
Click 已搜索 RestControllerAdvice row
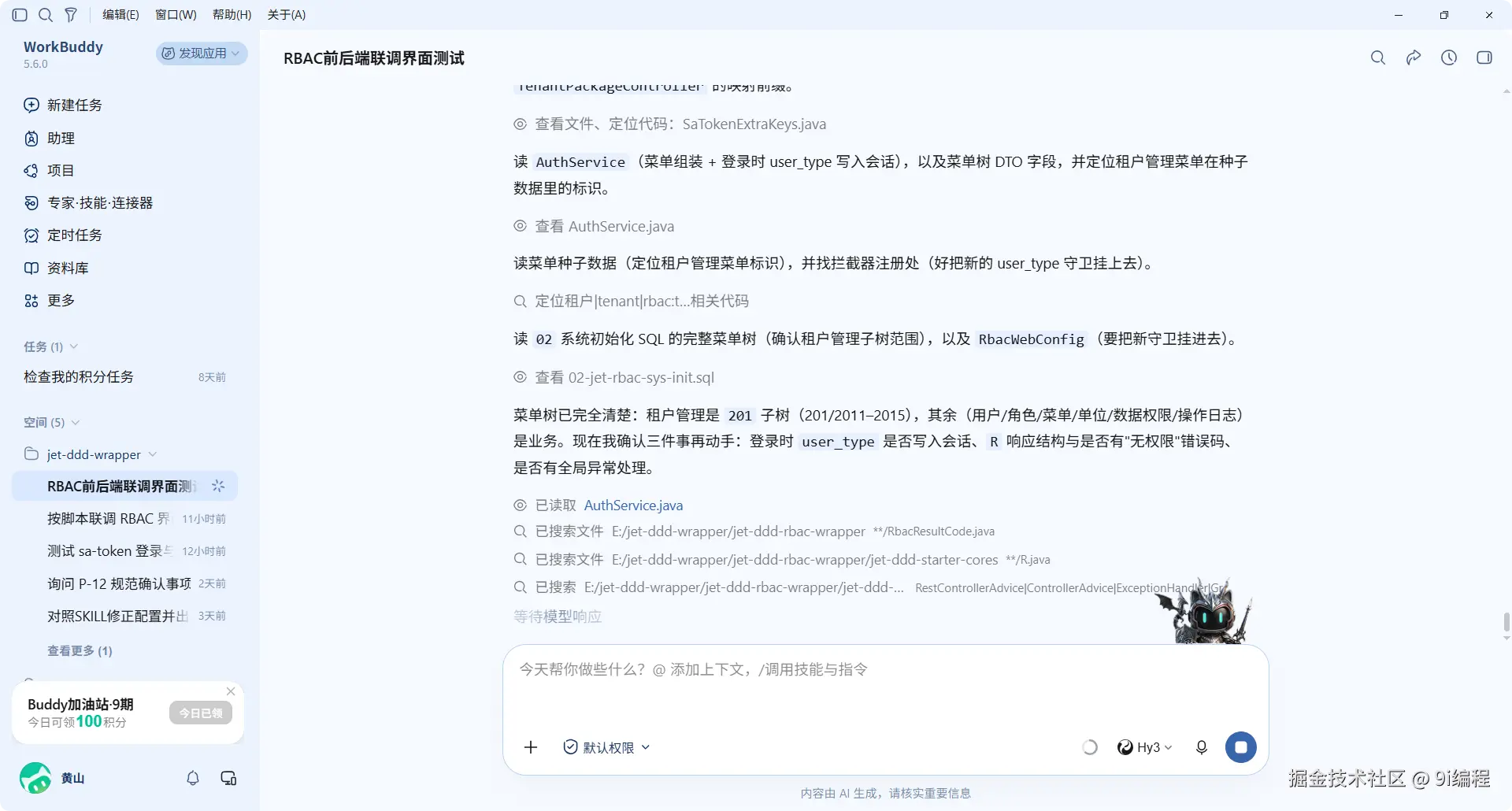click(870, 587)
